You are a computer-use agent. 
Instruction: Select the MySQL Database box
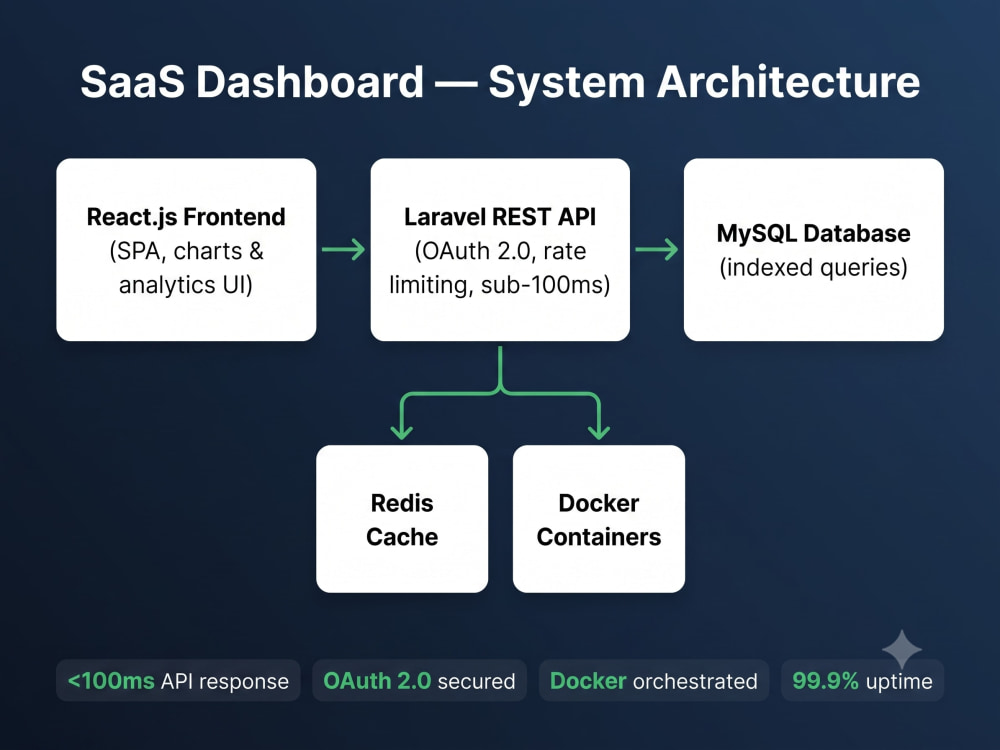click(814, 249)
